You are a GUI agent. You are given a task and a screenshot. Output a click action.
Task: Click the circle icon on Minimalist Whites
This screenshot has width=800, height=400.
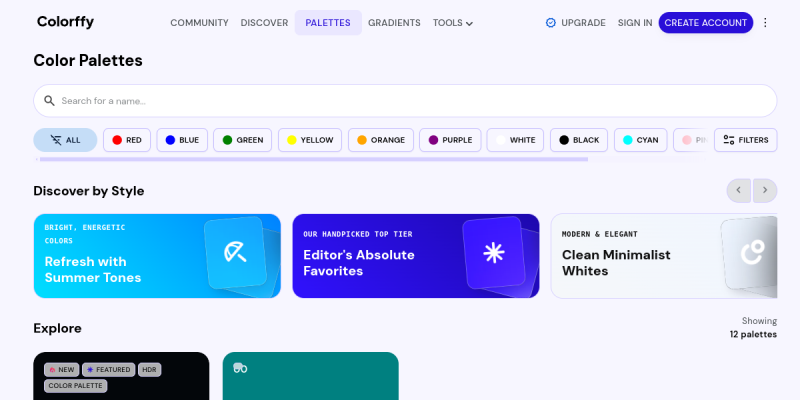tap(753, 252)
